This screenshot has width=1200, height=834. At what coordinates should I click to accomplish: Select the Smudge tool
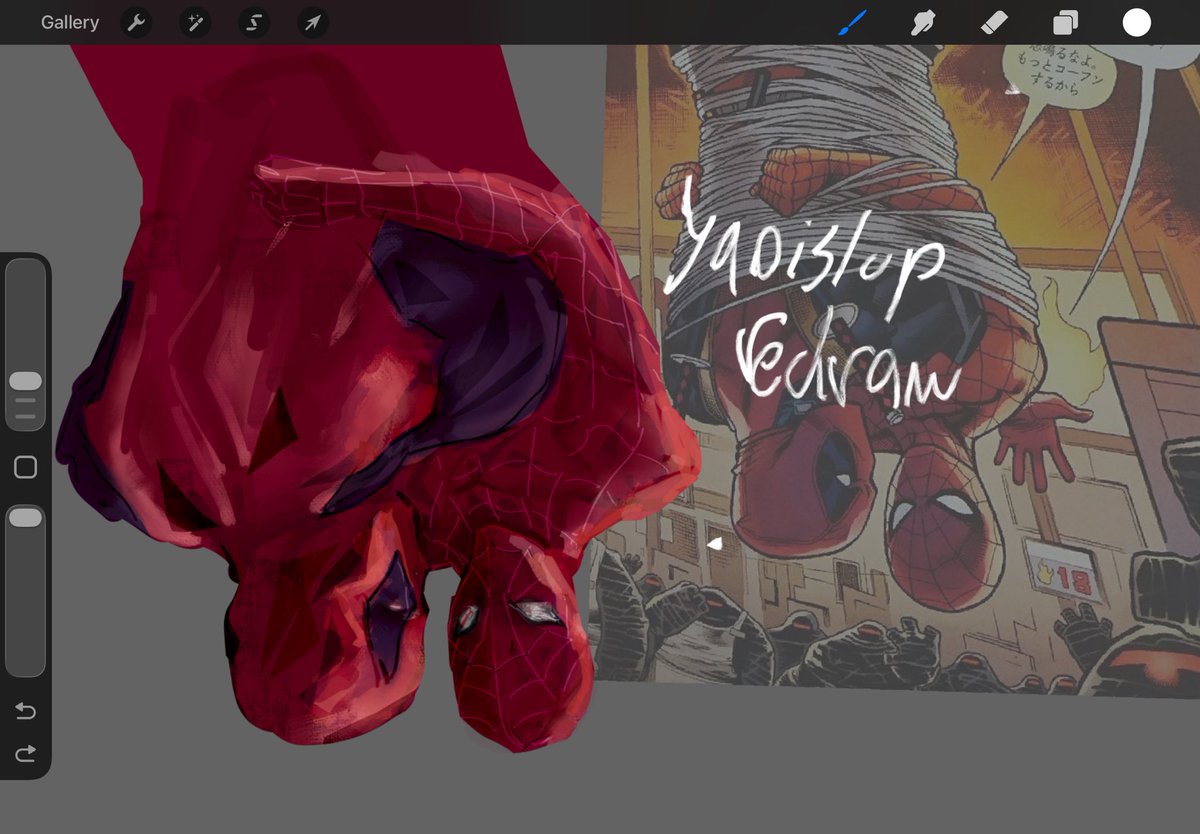(923, 22)
